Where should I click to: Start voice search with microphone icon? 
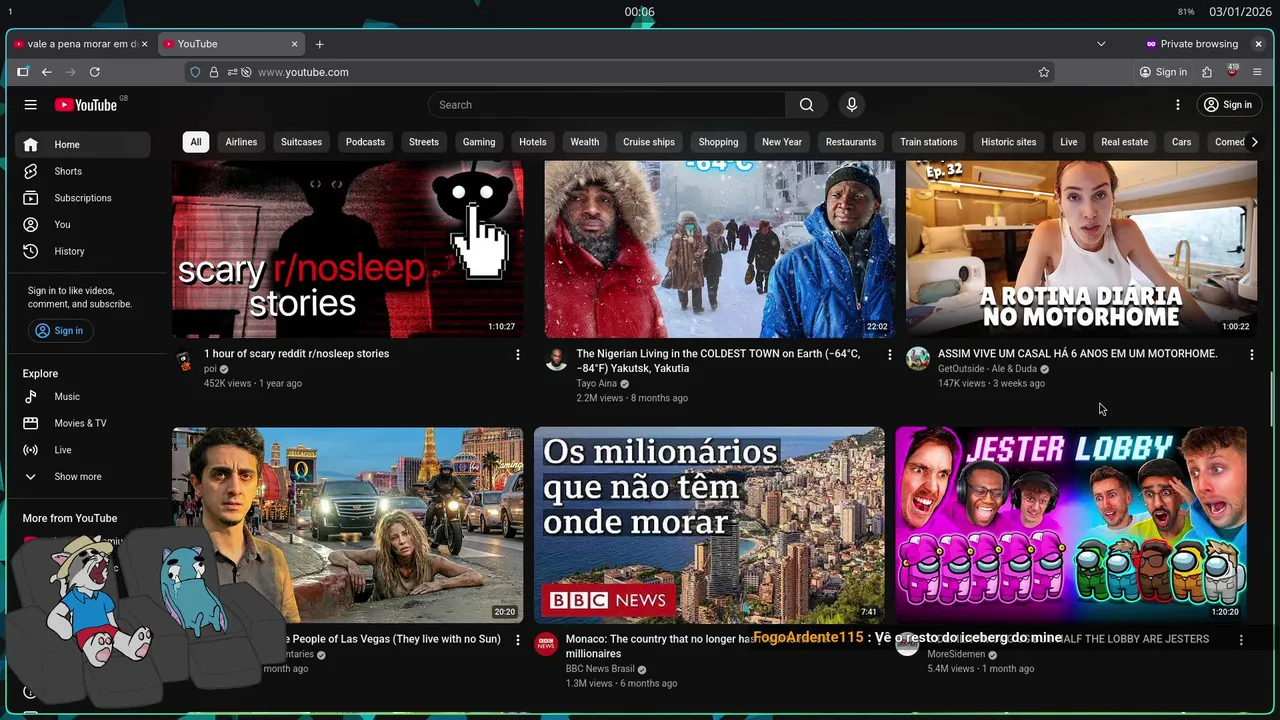pyautogui.click(x=852, y=105)
